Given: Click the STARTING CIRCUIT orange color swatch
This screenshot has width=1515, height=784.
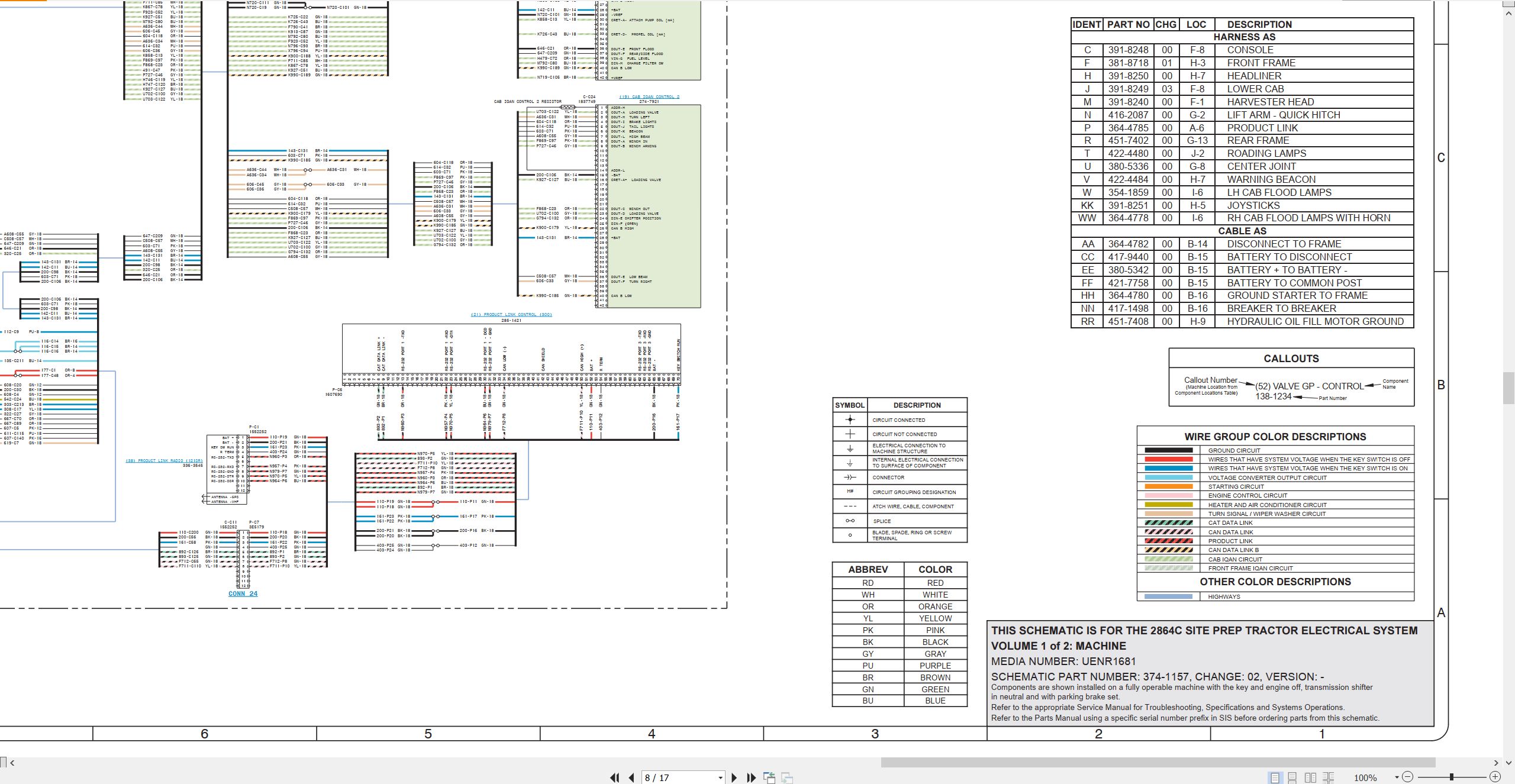Looking at the screenshot, I should (1168, 486).
